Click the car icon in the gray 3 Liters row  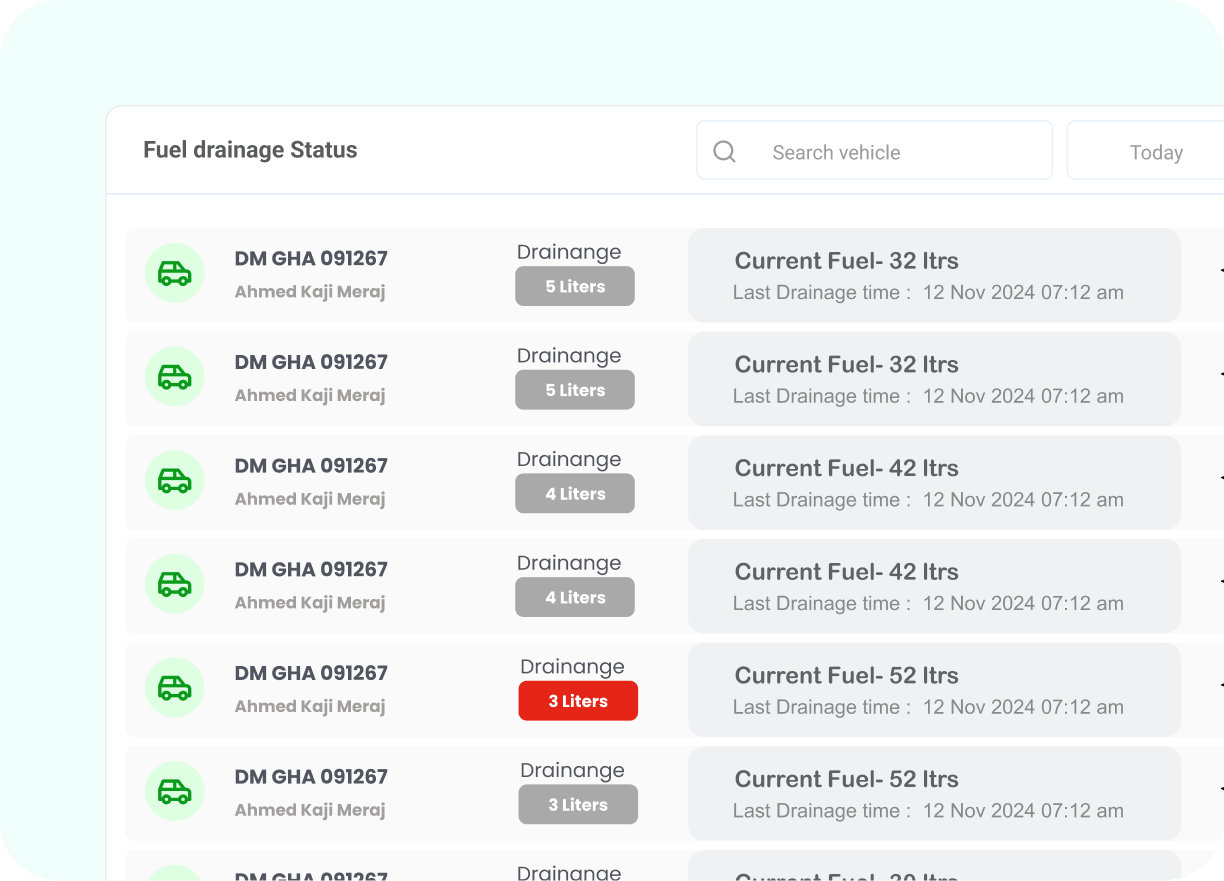coord(175,792)
